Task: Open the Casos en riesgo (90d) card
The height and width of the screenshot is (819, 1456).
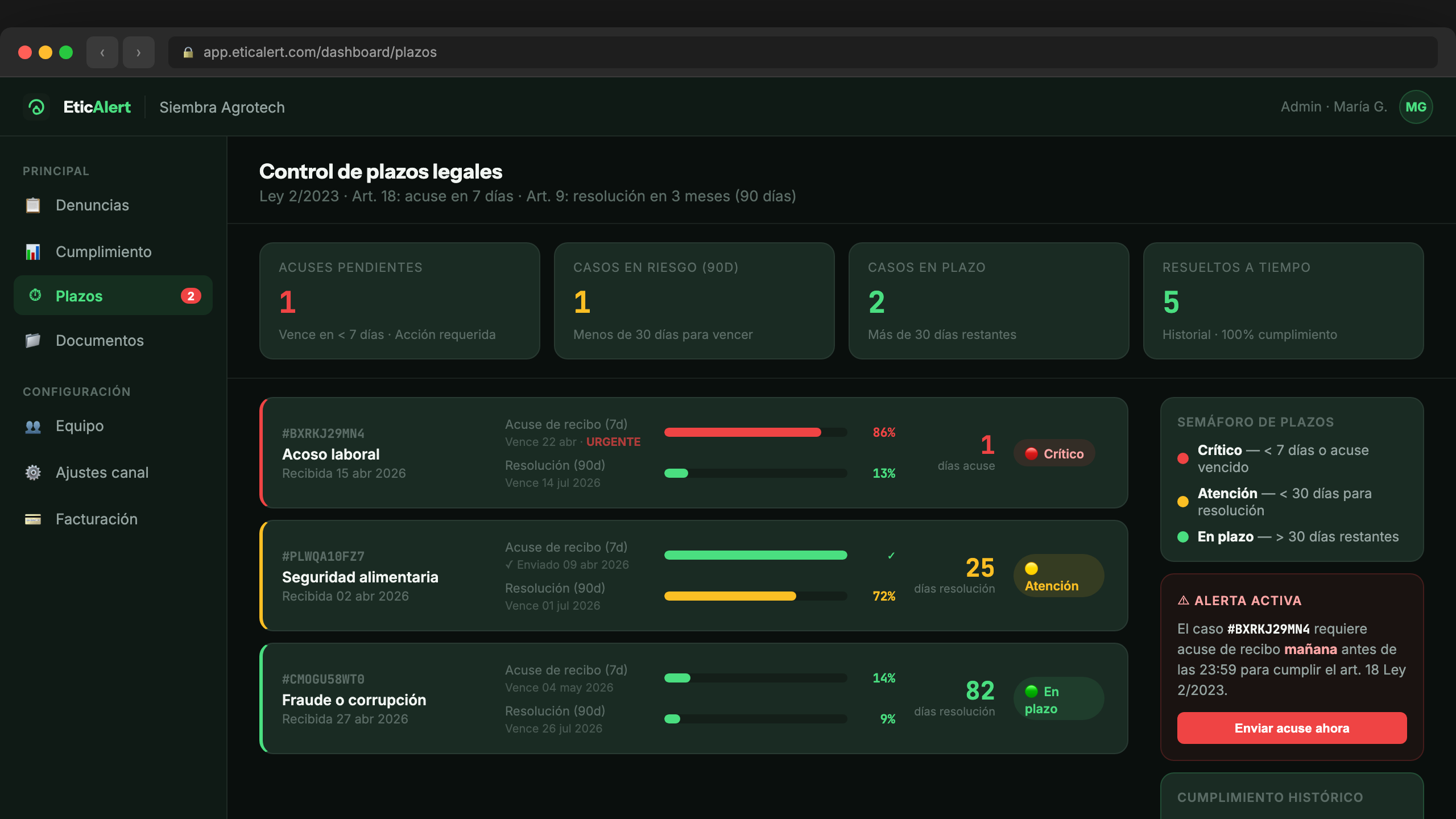Action: point(694,301)
